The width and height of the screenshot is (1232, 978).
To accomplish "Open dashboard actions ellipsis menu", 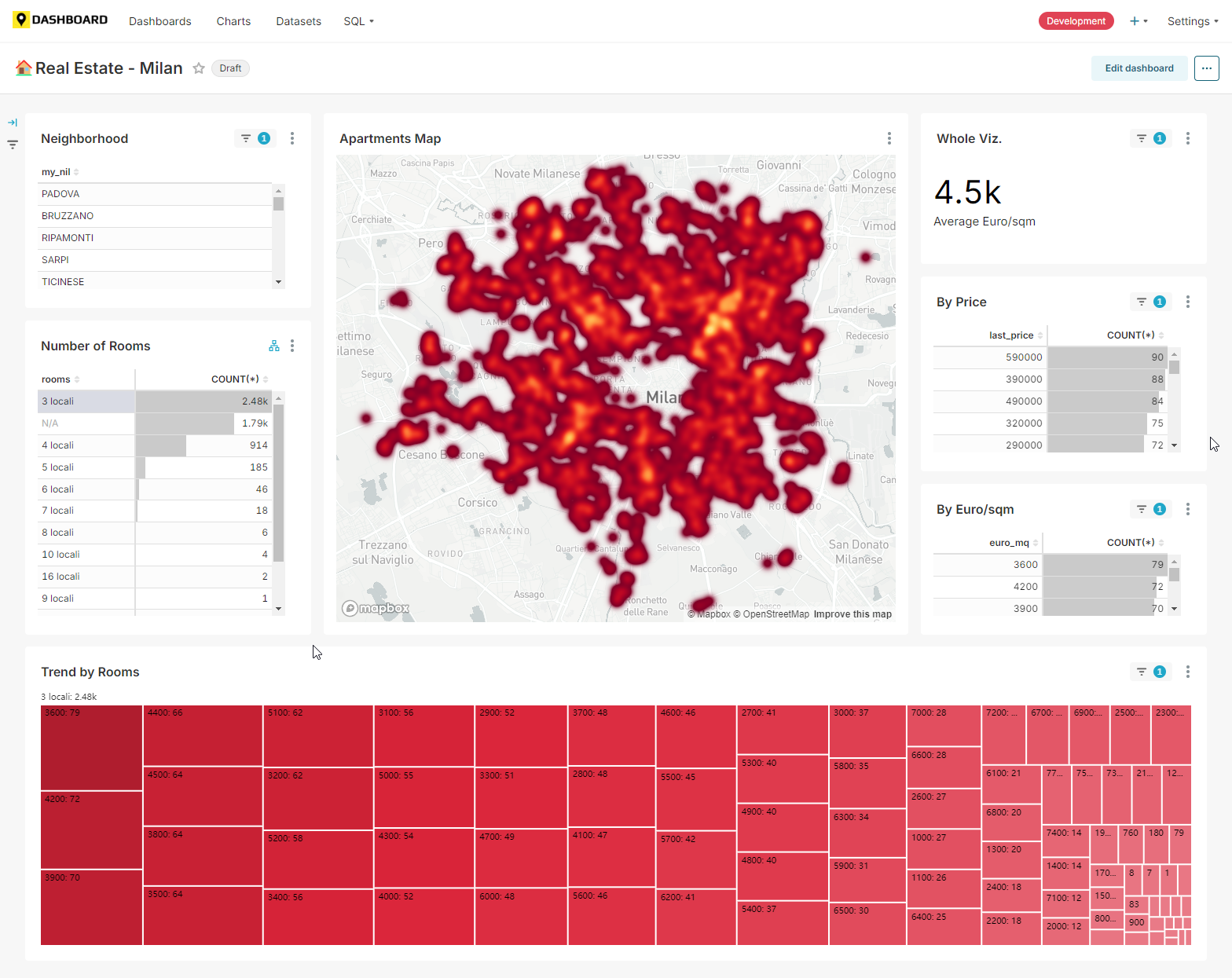I will pyautogui.click(x=1207, y=68).
